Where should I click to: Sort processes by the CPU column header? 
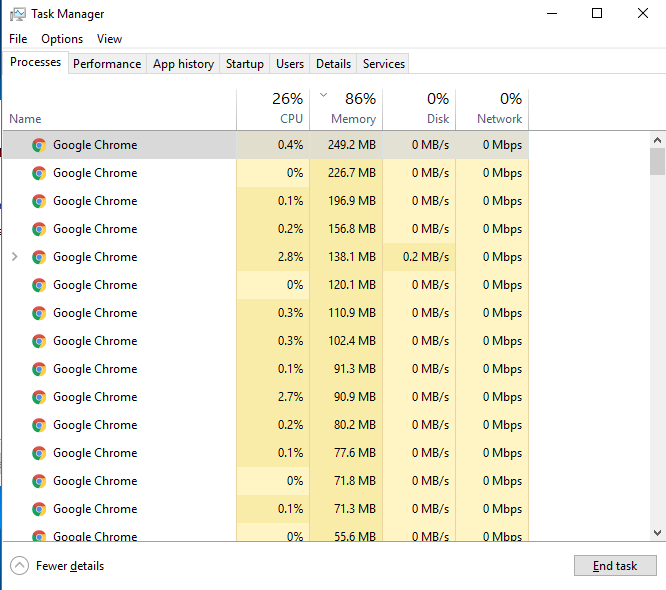[290, 118]
